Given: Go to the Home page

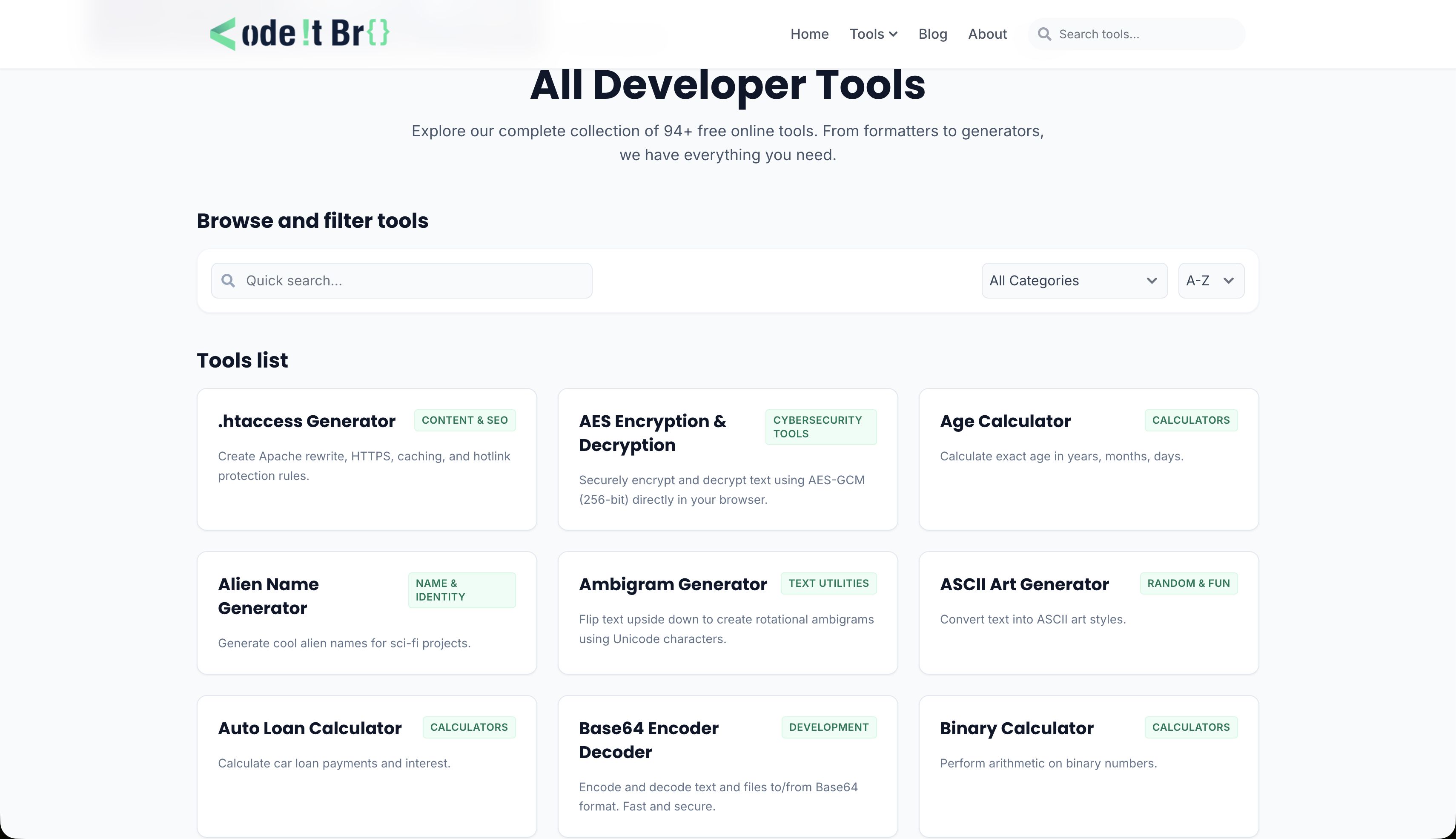Looking at the screenshot, I should (x=808, y=34).
